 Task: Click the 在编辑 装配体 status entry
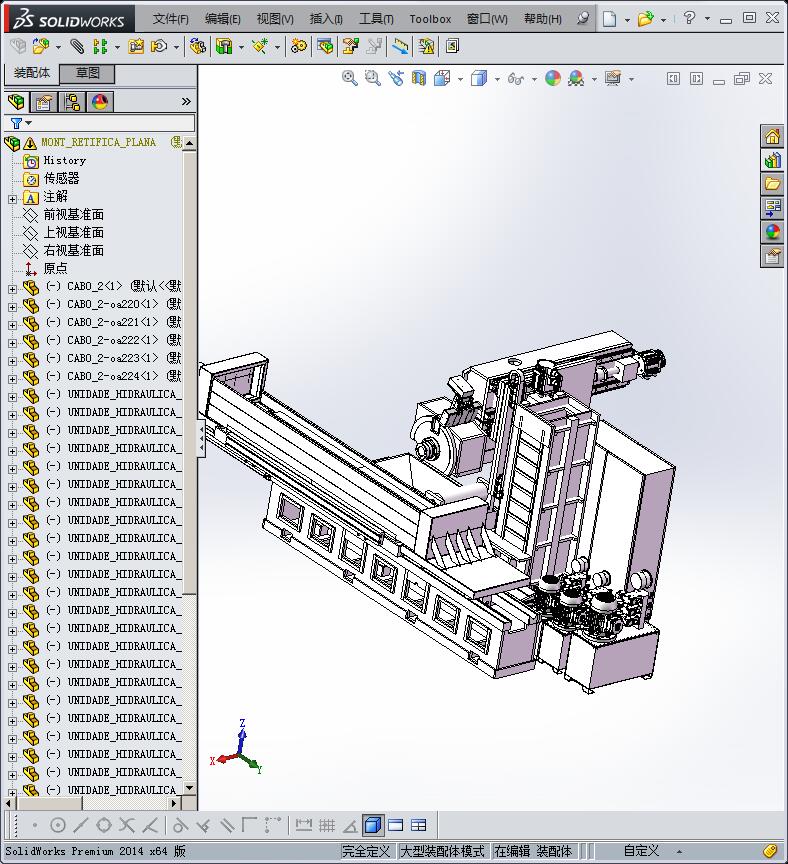coord(533,851)
